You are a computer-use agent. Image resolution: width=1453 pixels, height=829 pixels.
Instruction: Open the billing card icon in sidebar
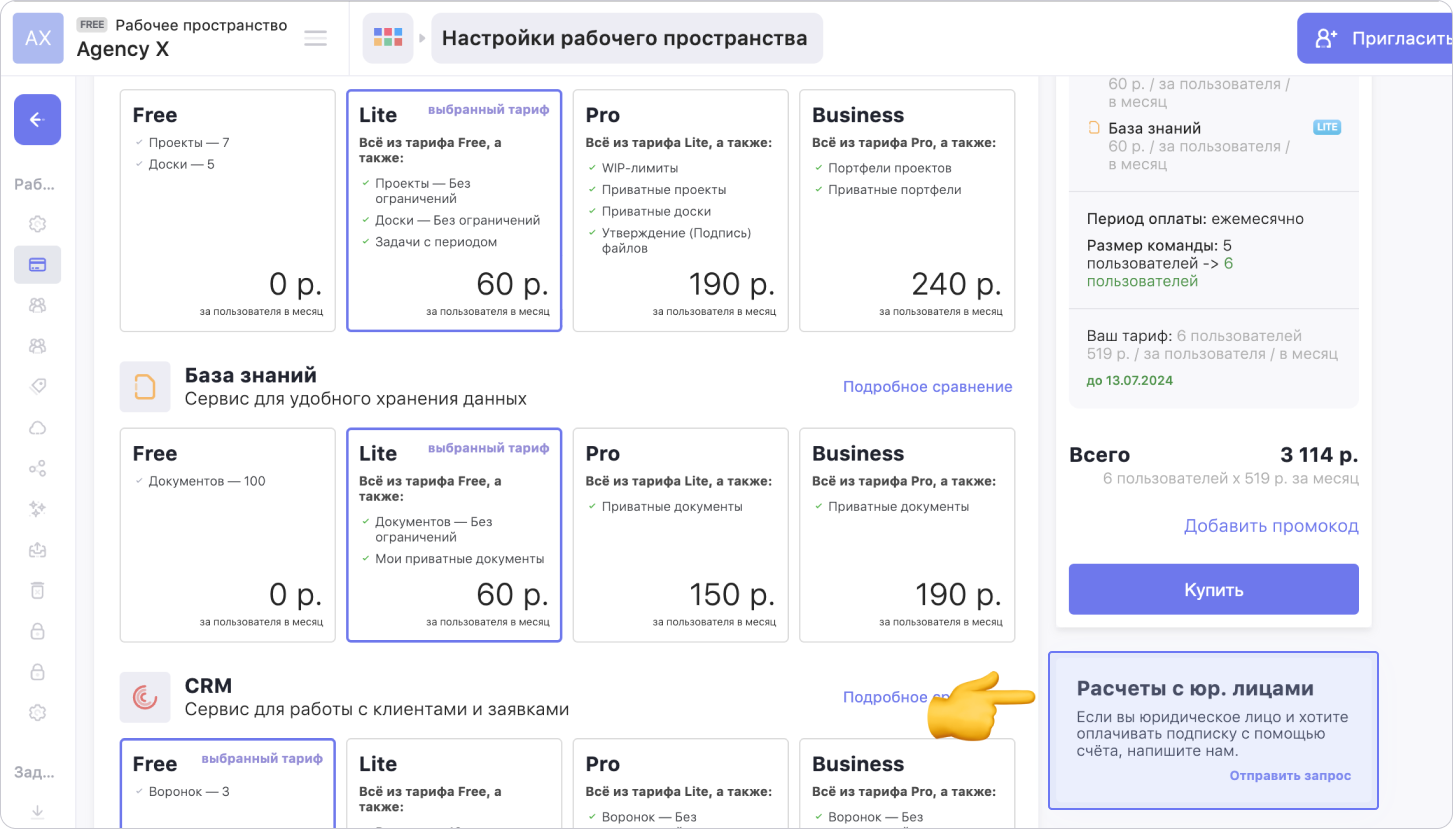pos(37,265)
